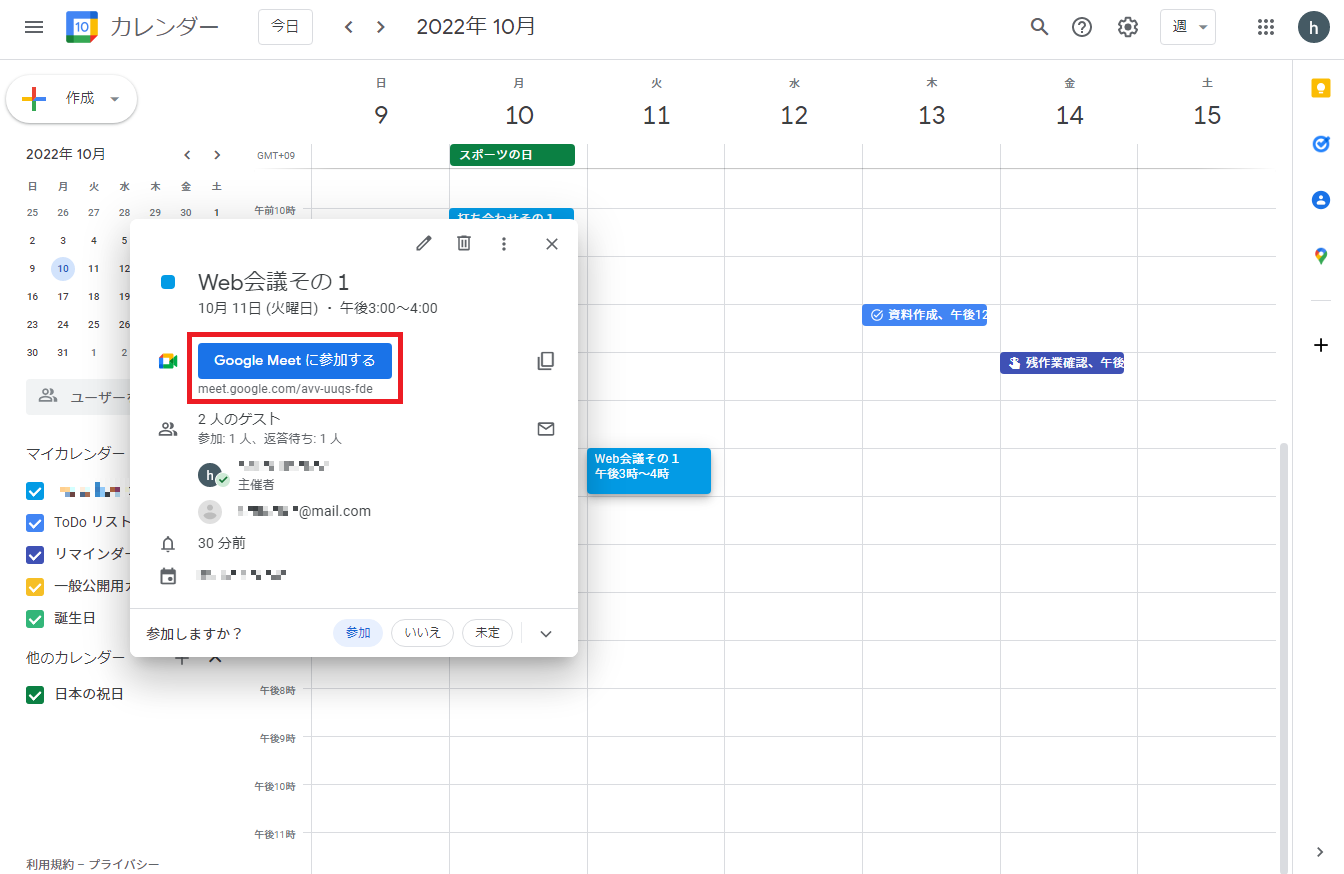Edit the event with the pencil icon

pos(424,243)
